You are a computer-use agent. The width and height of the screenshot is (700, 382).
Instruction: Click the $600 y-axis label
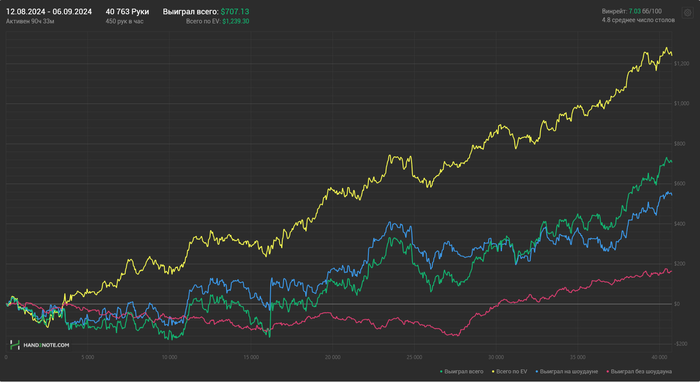coord(679,184)
